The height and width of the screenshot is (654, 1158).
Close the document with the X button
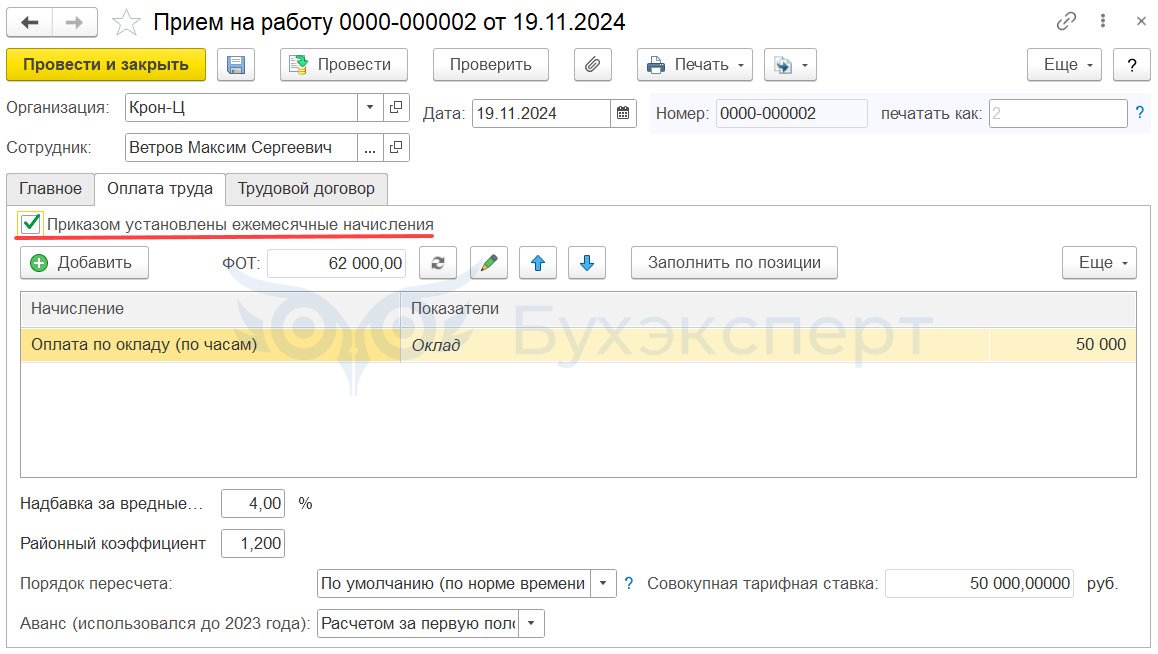(x=1141, y=21)
